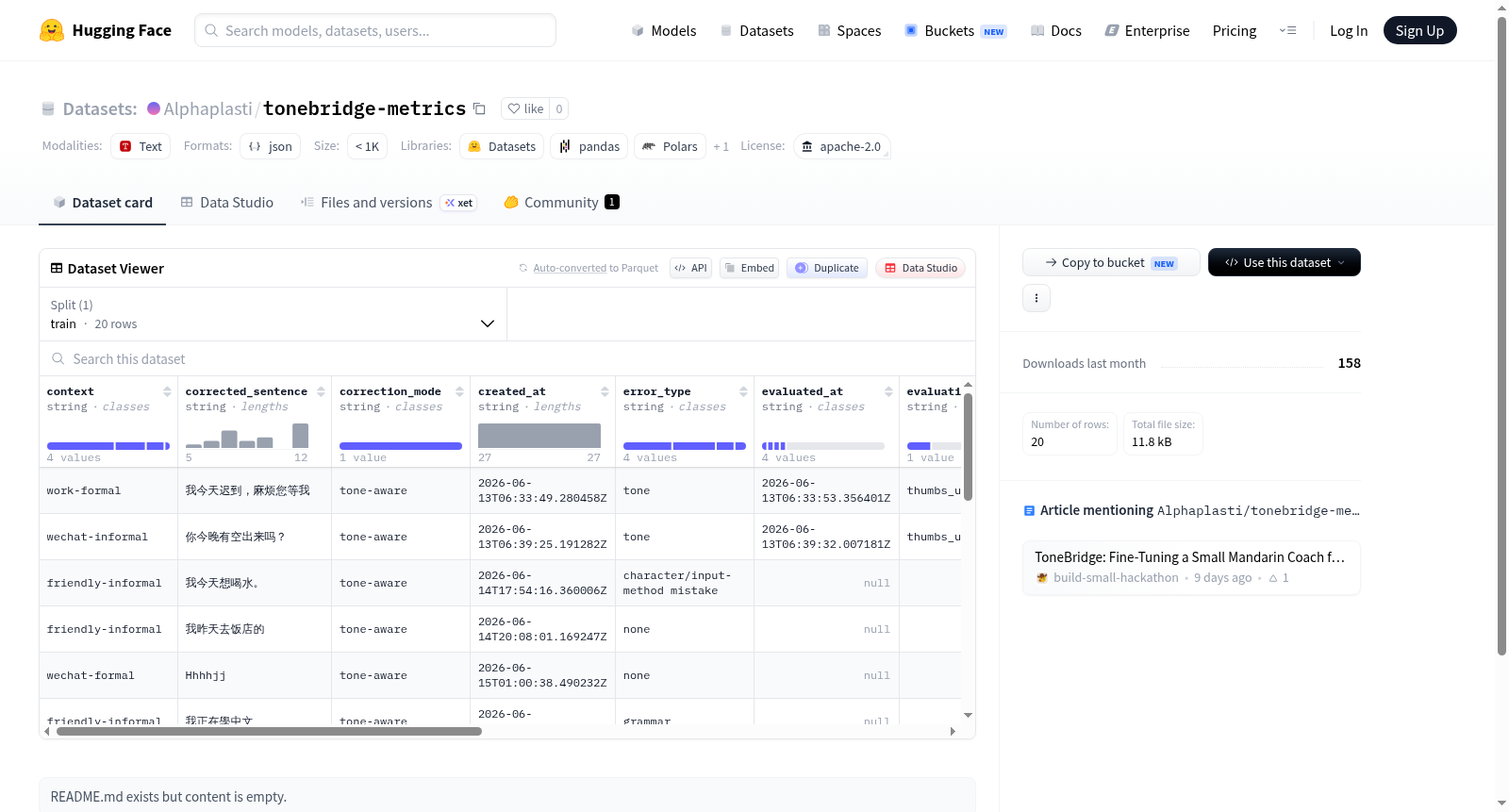
Task: Sort by the context column
Action: (x=167, y=391)
